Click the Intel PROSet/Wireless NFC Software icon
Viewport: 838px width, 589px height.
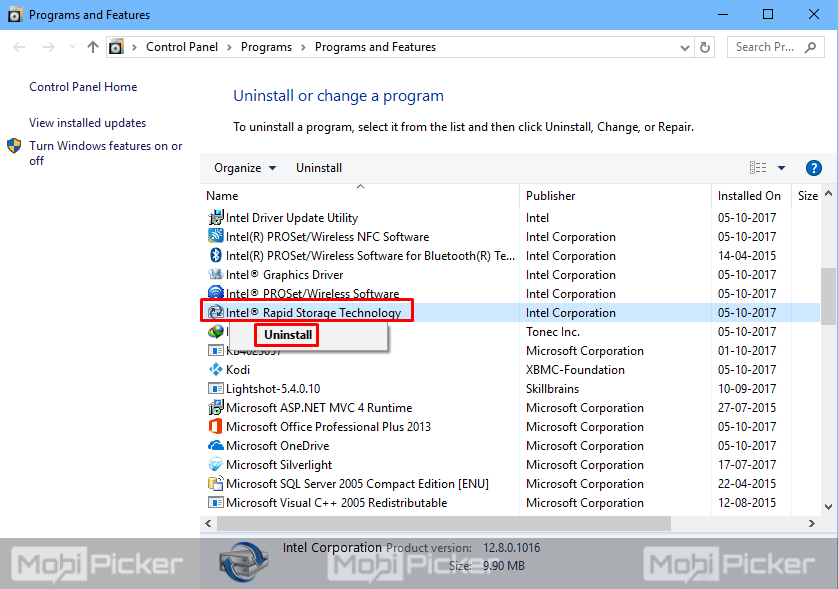pyautogui.click(x=215, y=236)
